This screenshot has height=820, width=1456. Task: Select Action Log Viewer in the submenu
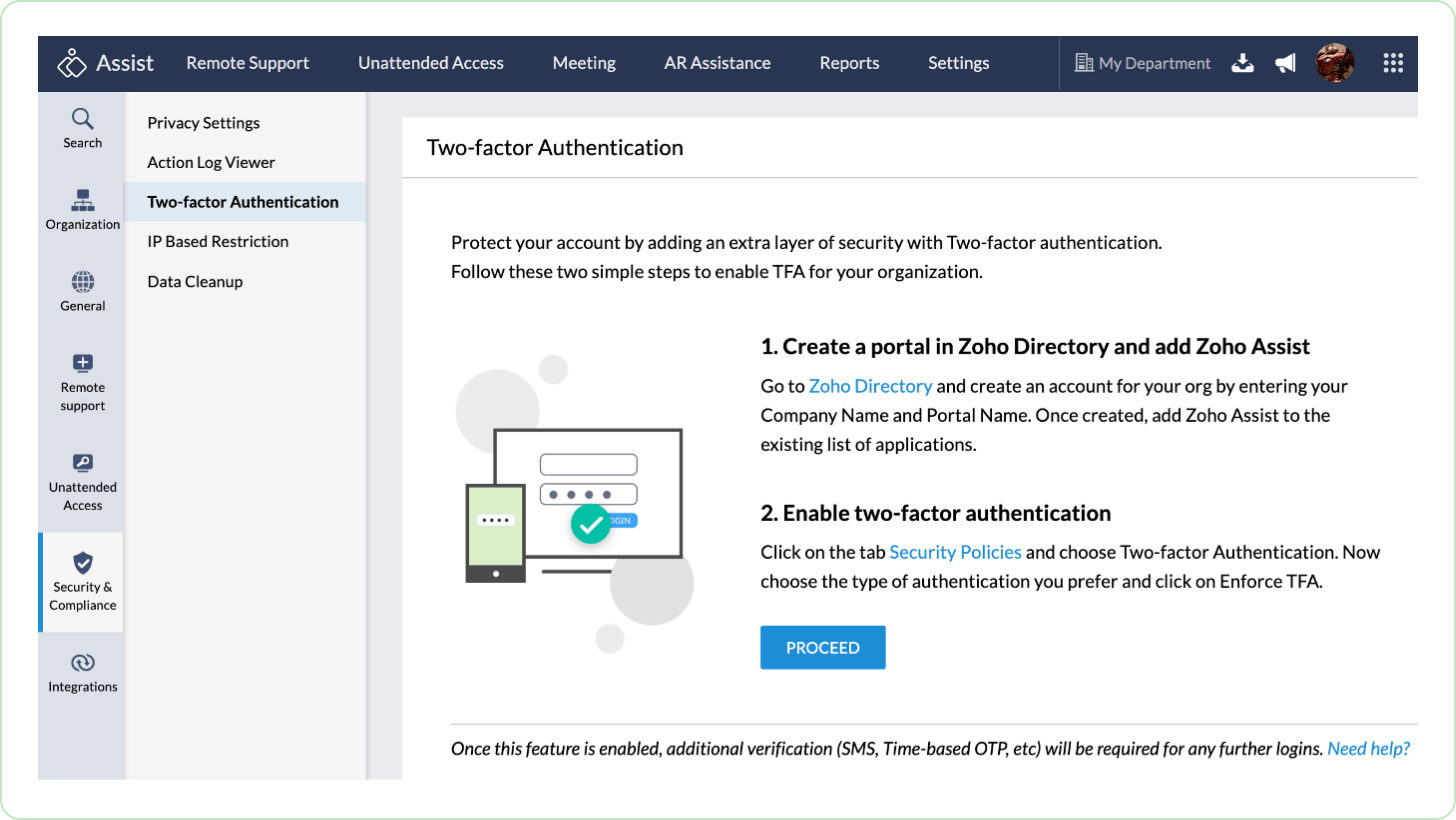pos(245,162)
